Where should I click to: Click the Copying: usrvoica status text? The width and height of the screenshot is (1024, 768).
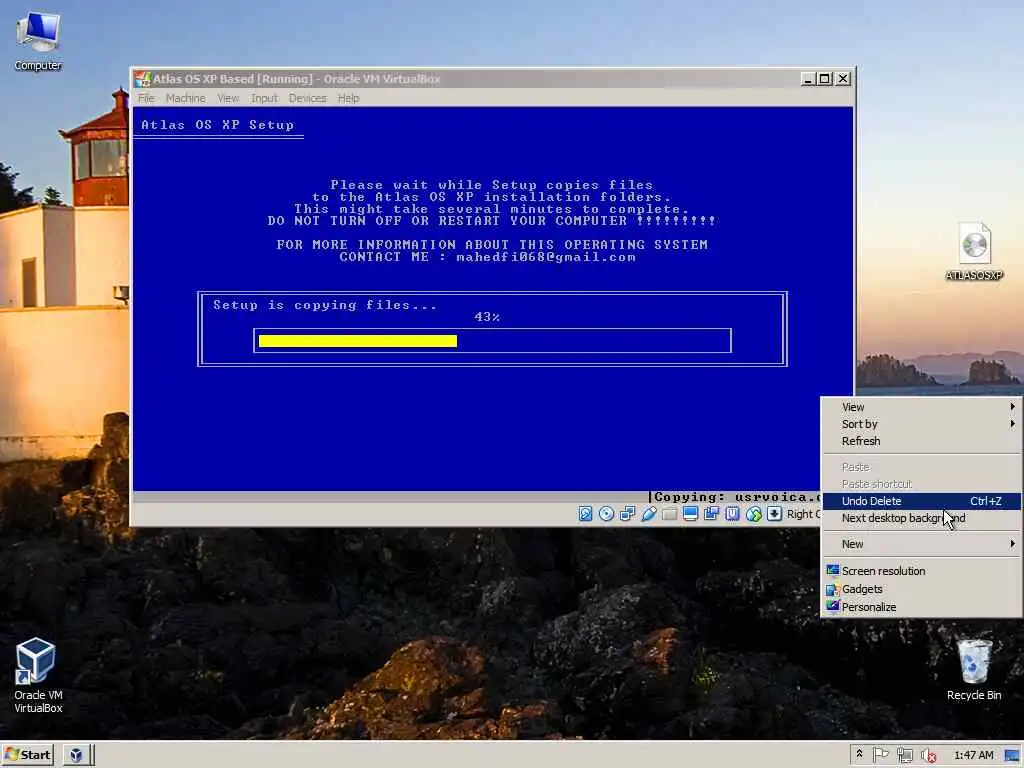click(738, 497)
